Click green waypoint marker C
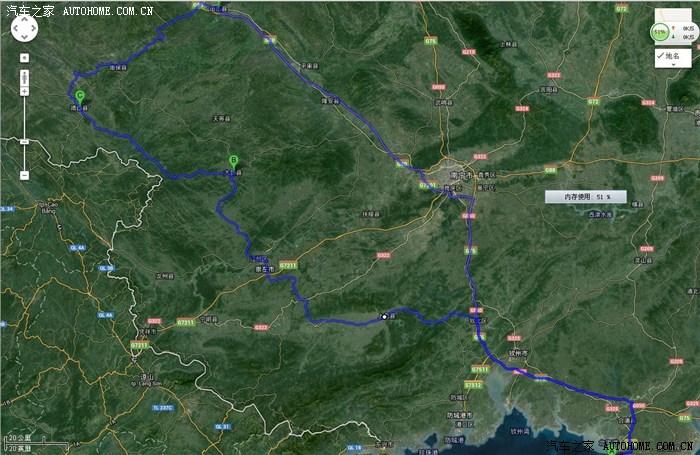This screenshot has height=455, width=700. click(79, 97)
